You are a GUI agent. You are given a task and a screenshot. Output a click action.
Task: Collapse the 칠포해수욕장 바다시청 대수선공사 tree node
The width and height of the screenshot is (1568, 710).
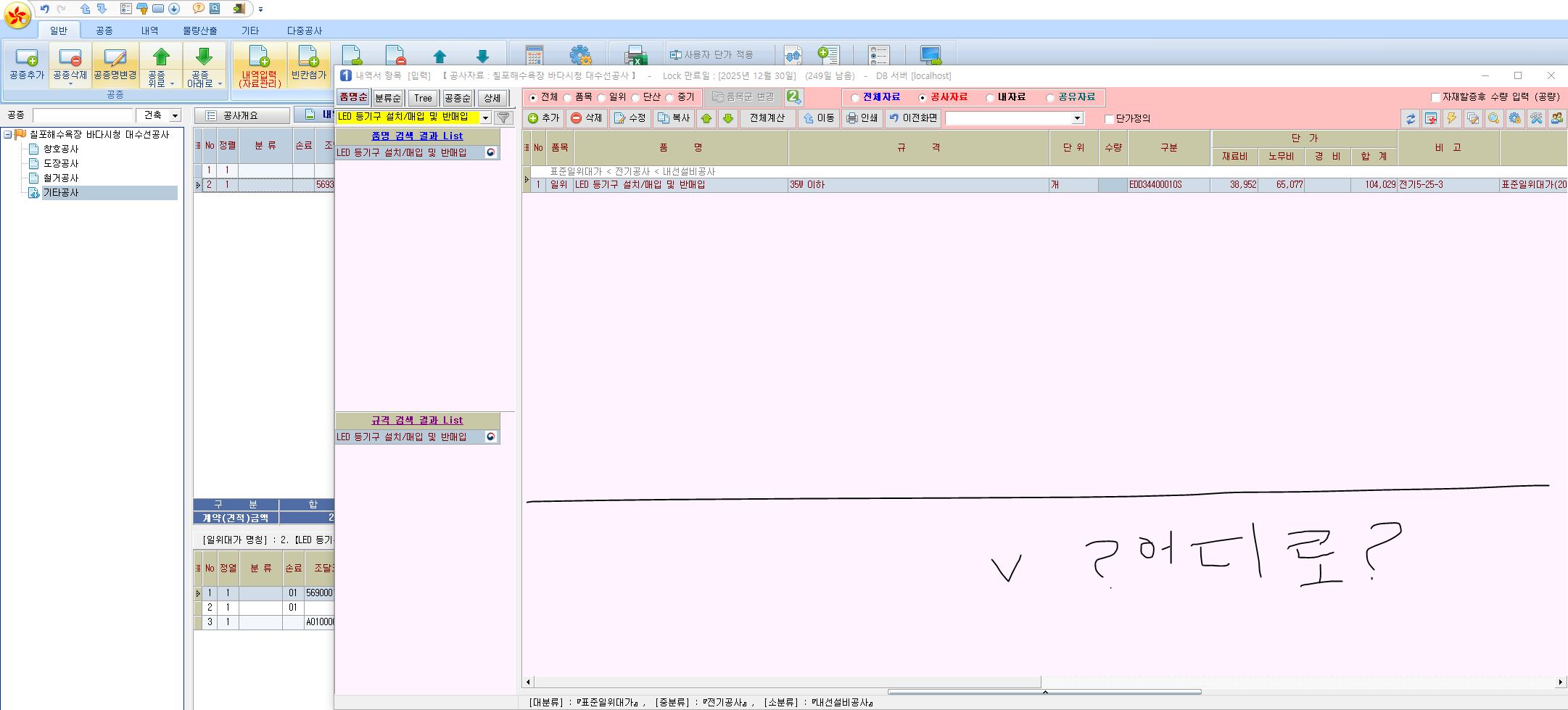(8, 135)
